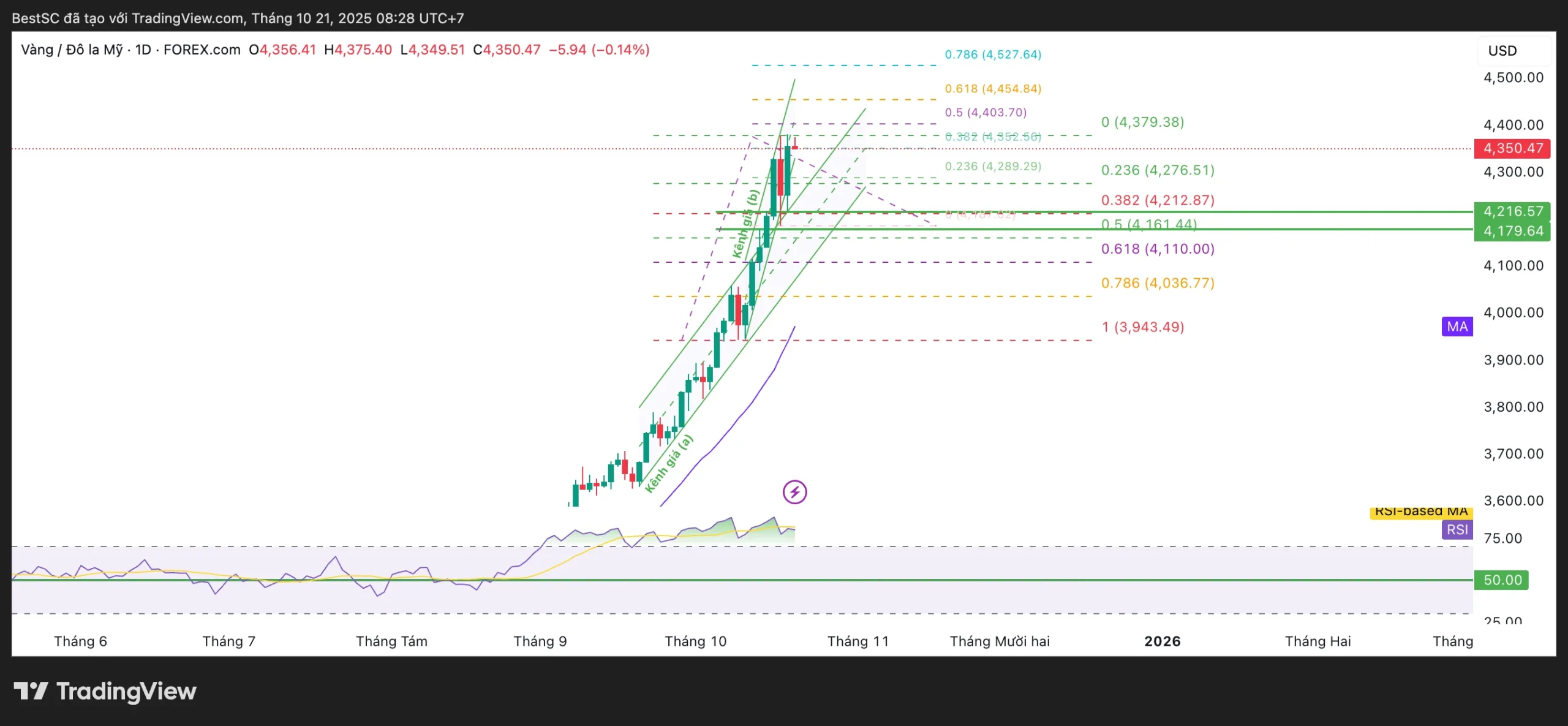The height and width of the screenshot is (726, 1568).
Task: Open the USD currency selector
Action: 1502,51
